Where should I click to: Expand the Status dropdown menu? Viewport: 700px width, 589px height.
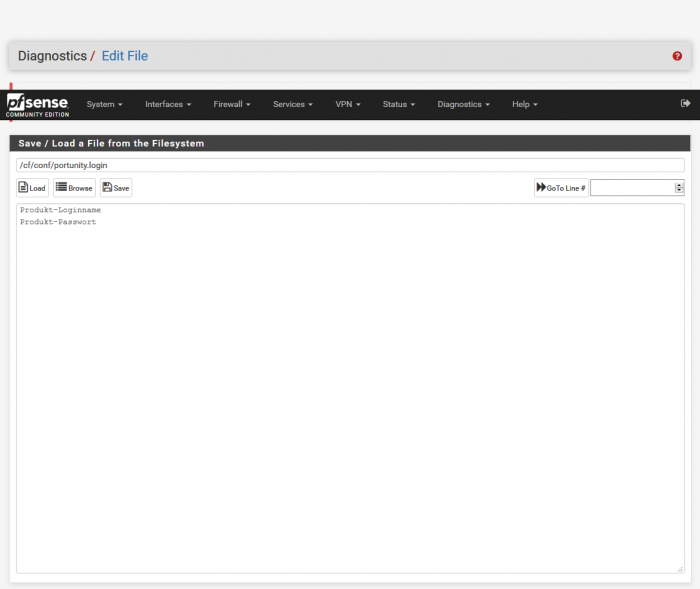coord(398,104)
